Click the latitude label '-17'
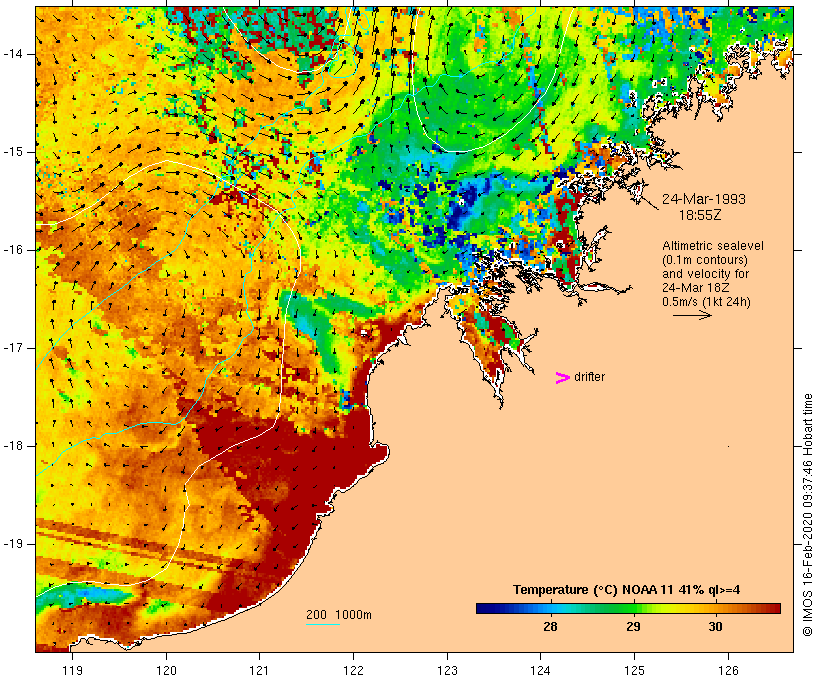The image size is (820, 680). click(x=13, y=348)
